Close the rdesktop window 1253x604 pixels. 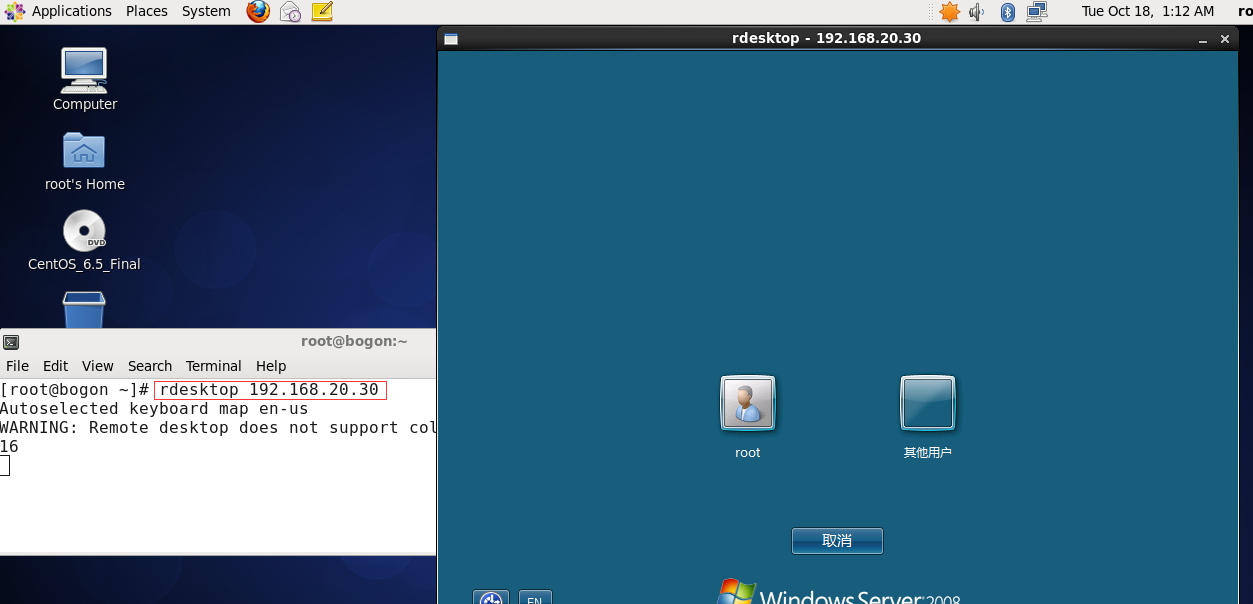pos(1225,40)
